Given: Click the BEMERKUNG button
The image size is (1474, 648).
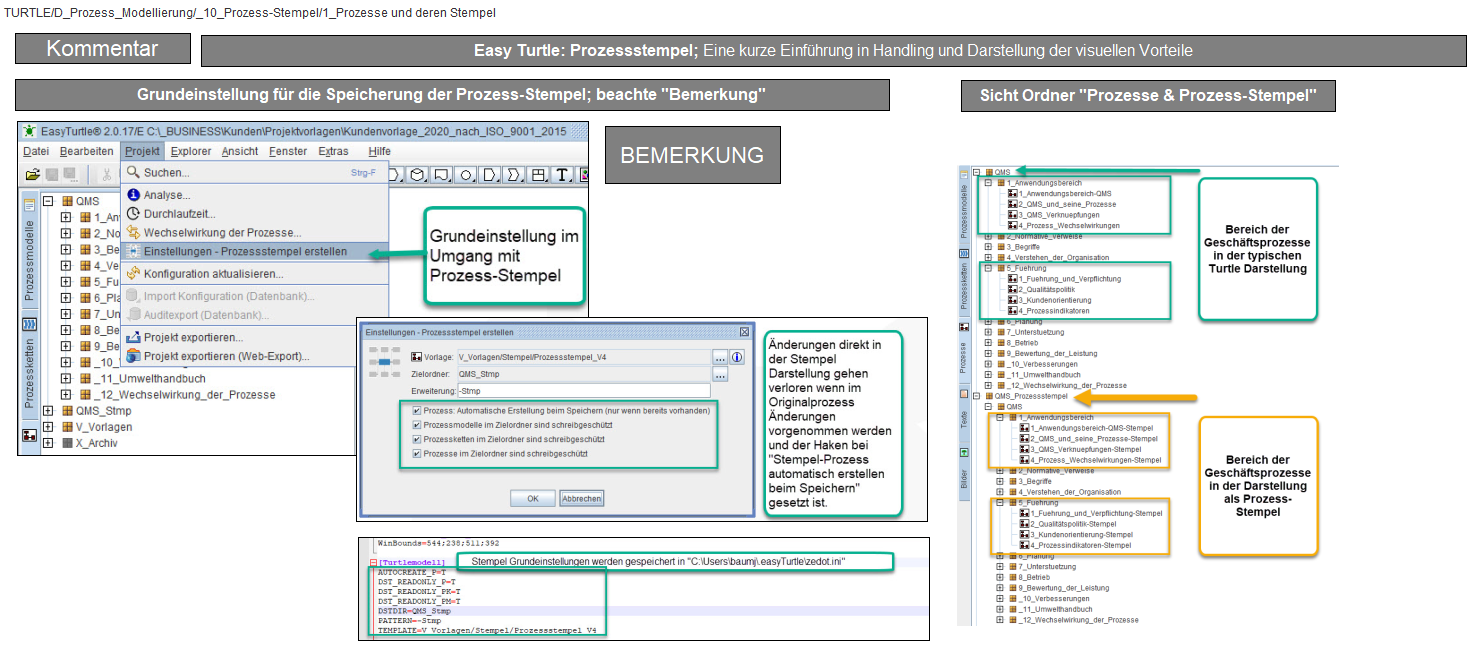Looking at the screenshot, I should click(x=692, y=155).
